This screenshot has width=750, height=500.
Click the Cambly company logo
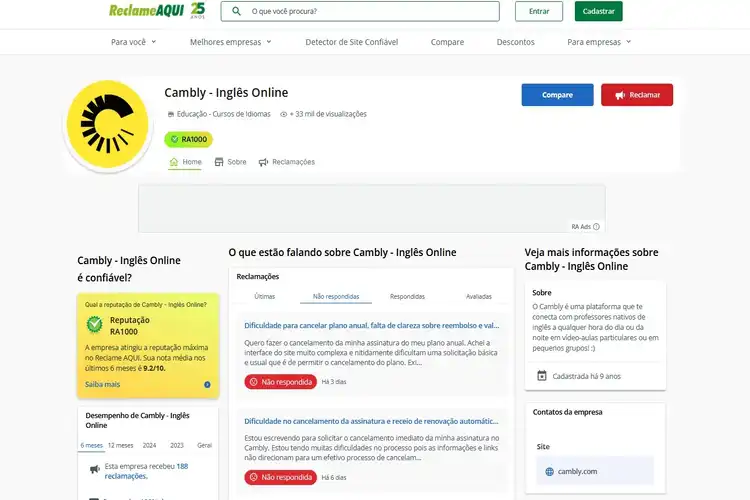click(108, 124)
